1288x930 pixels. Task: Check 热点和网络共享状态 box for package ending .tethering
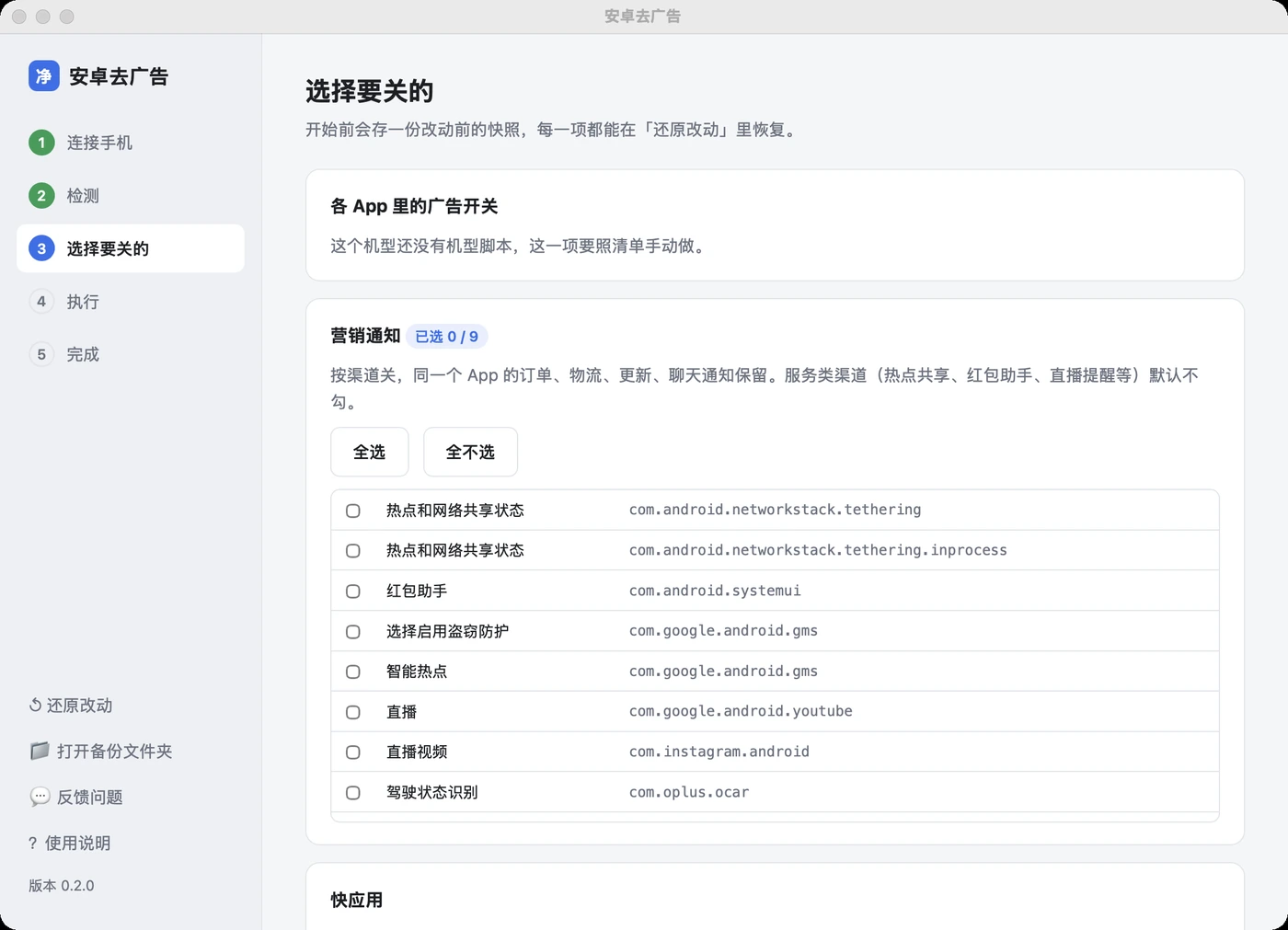tap(353, 511)
